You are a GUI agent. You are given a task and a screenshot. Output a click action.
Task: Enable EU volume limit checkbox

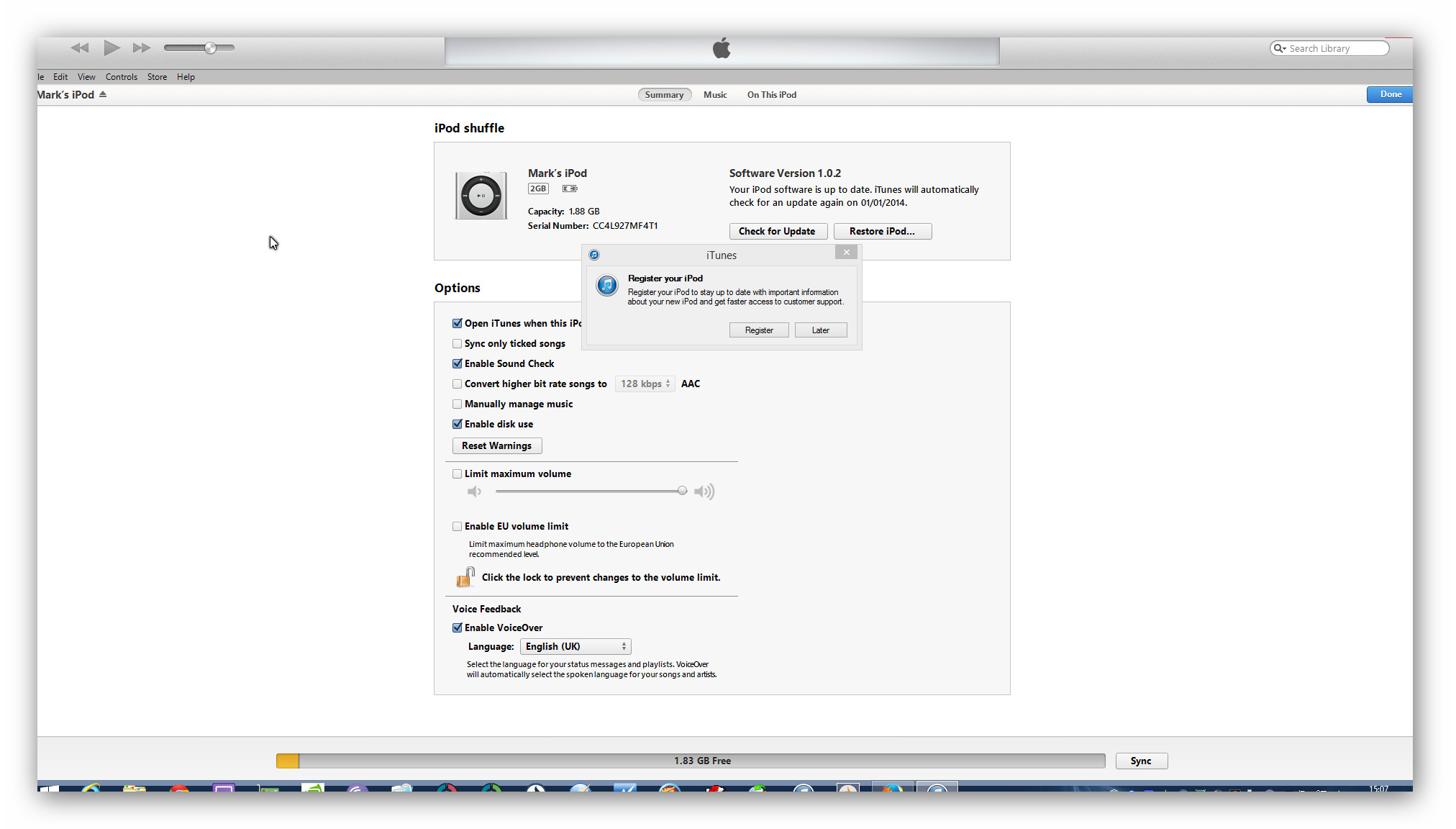point(457,527)
